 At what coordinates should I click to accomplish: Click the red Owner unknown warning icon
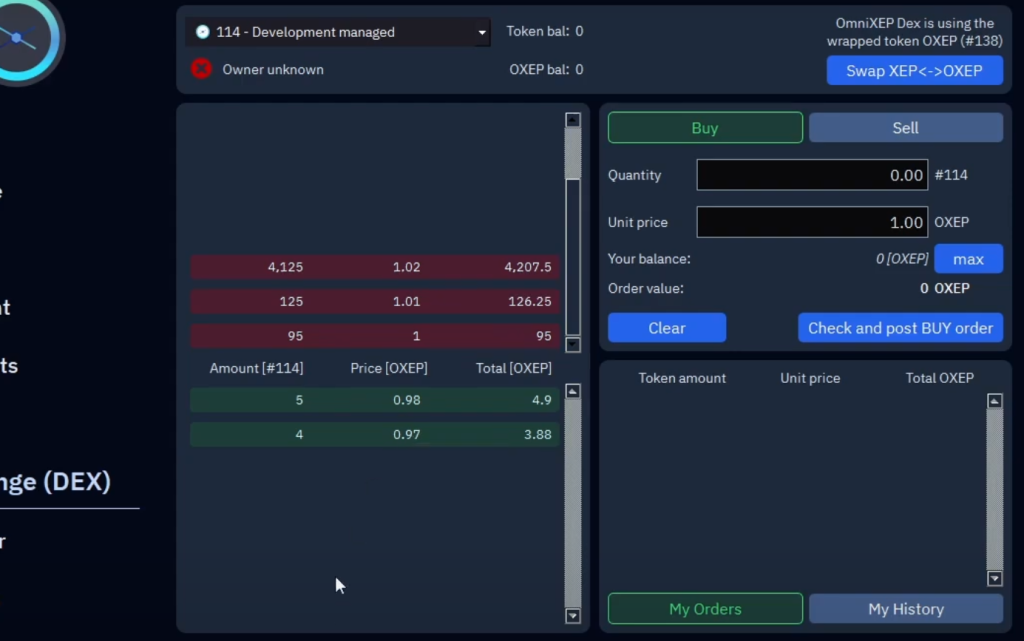click(201, 69)
